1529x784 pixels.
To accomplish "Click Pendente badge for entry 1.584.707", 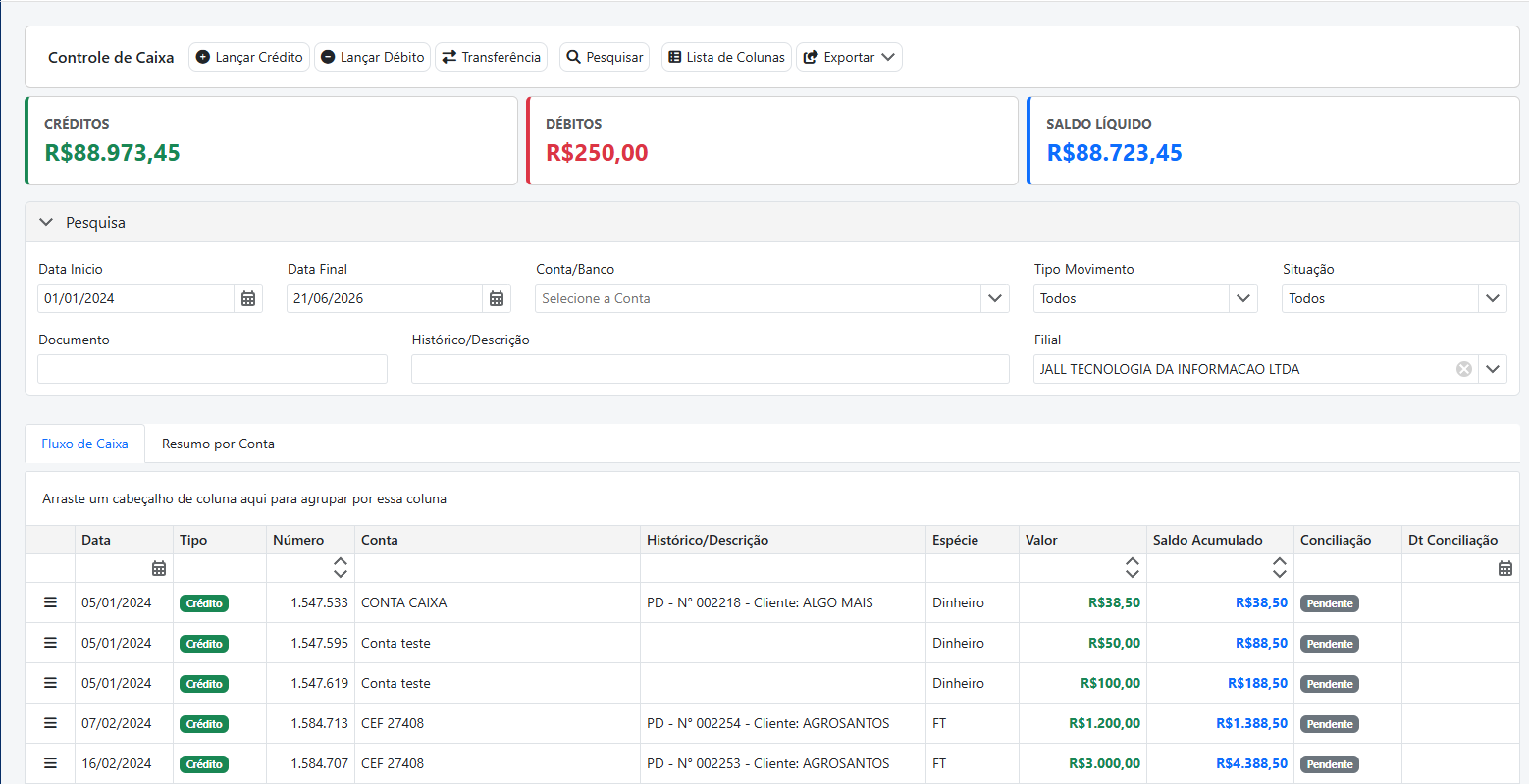I will pyautogui.click(x=1330, y=764).
